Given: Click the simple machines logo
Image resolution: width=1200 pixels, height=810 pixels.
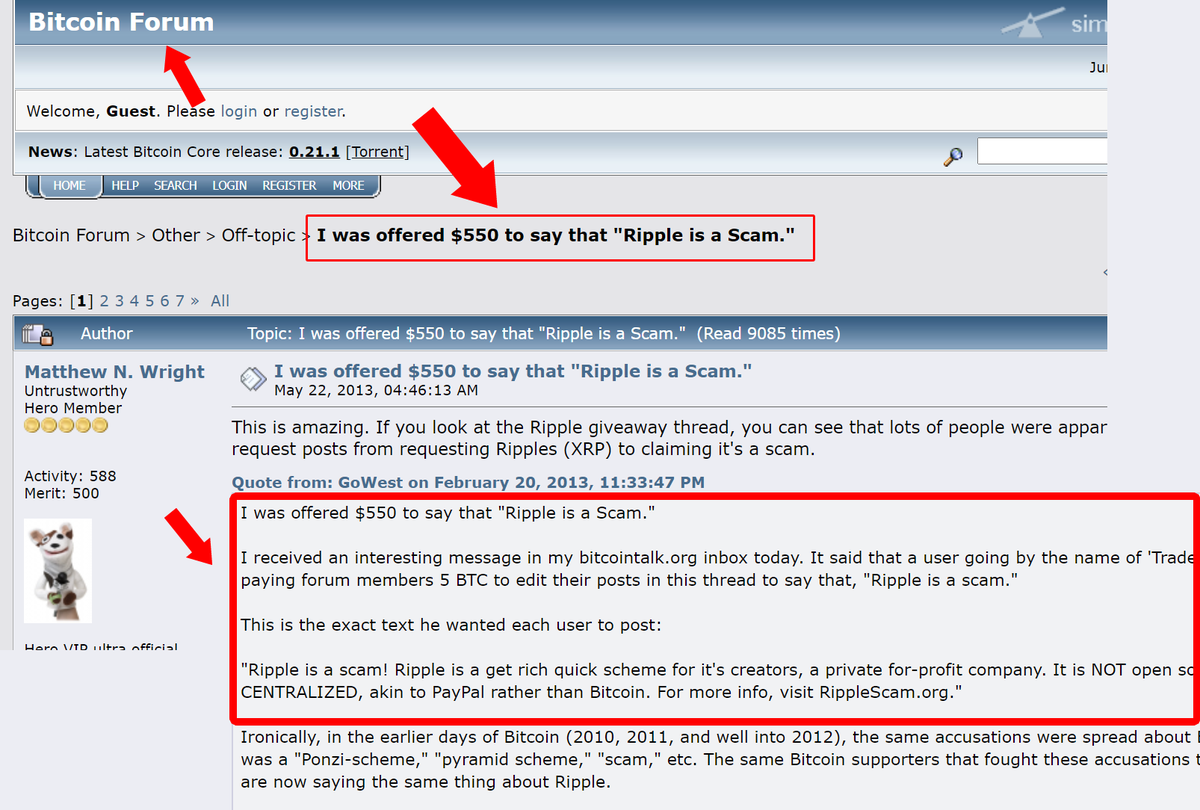Looking at the screenshot, I should coord(1054,22).
